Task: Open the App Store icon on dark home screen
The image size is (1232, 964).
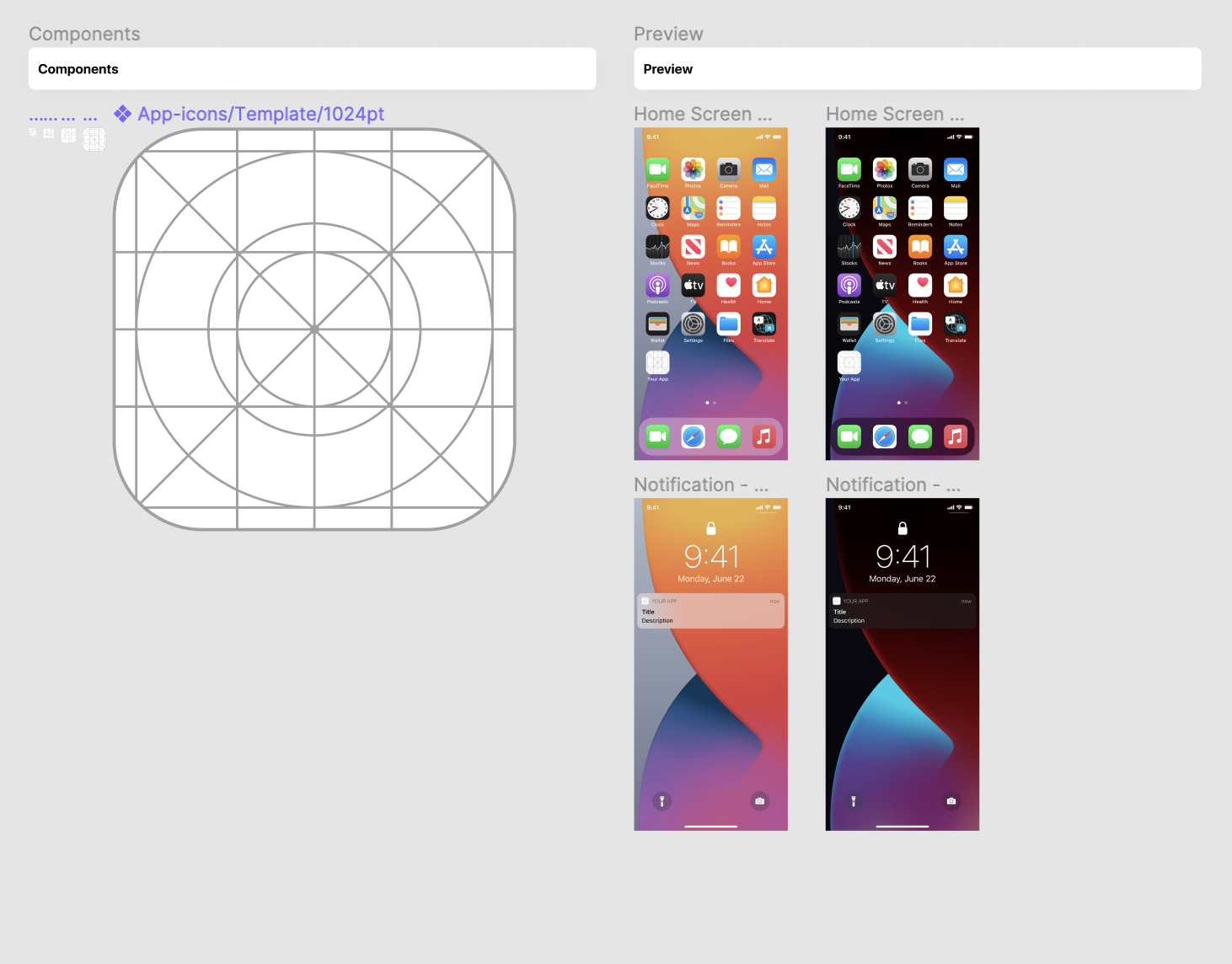Action: coord(956,247)
